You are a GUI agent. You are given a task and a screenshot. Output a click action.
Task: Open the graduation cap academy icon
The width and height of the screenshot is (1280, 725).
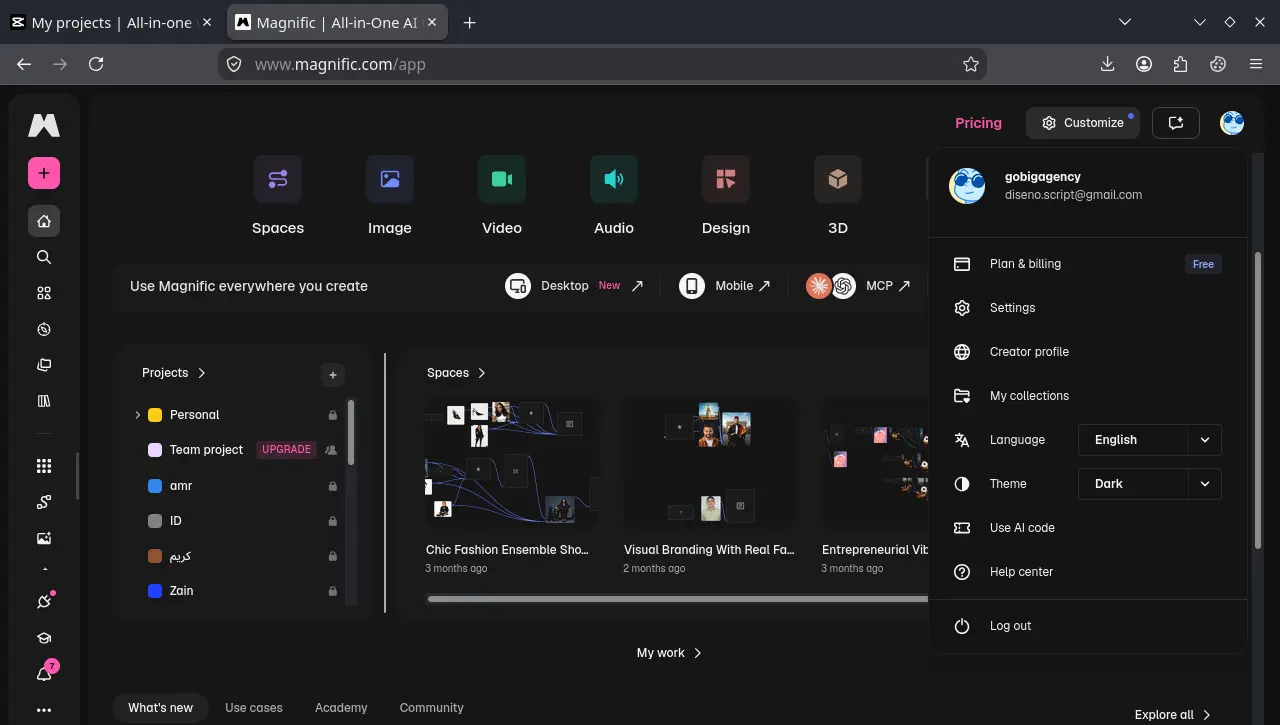[x=44, y=638]
